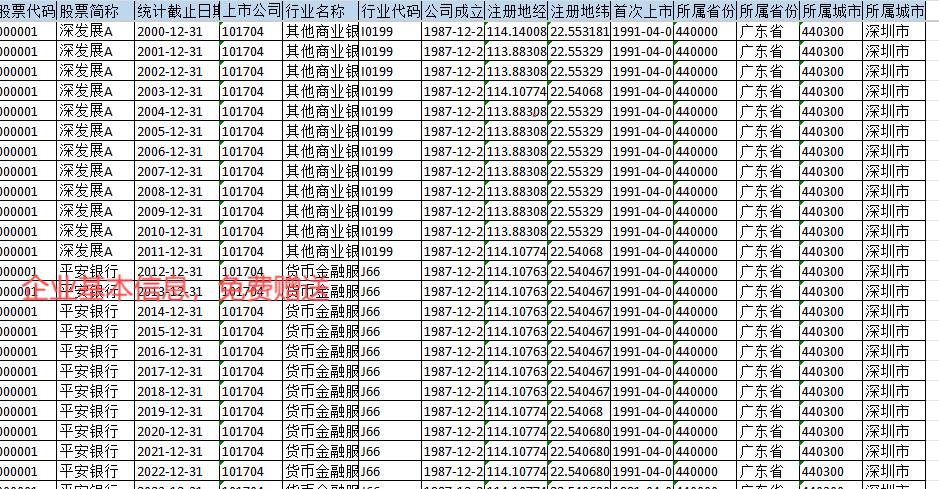Select 101704 in the 2021-12-31 row
The image size is (939, 489).
click(251, 451)
